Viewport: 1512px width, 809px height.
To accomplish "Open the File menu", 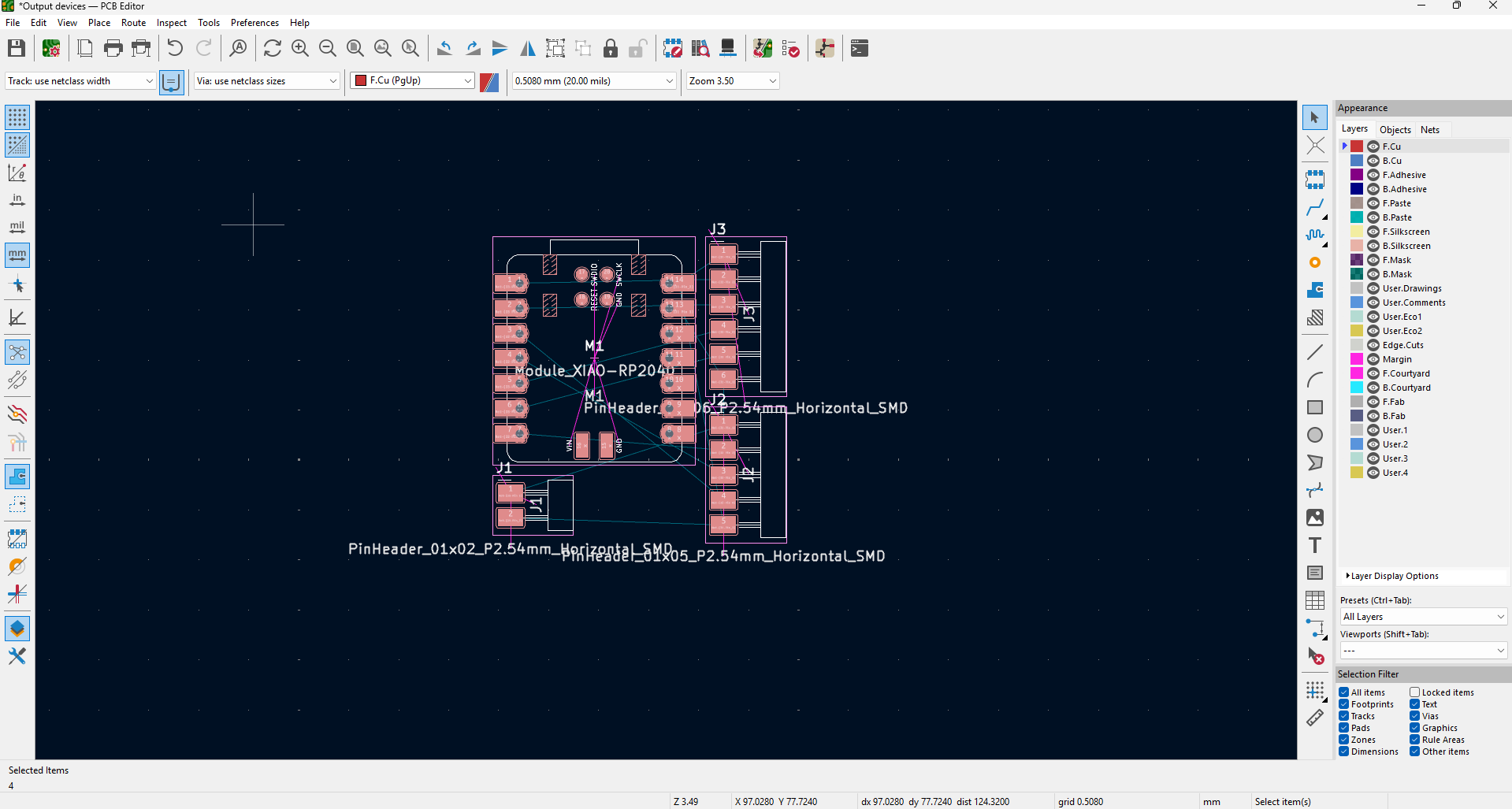I will 13,23.
